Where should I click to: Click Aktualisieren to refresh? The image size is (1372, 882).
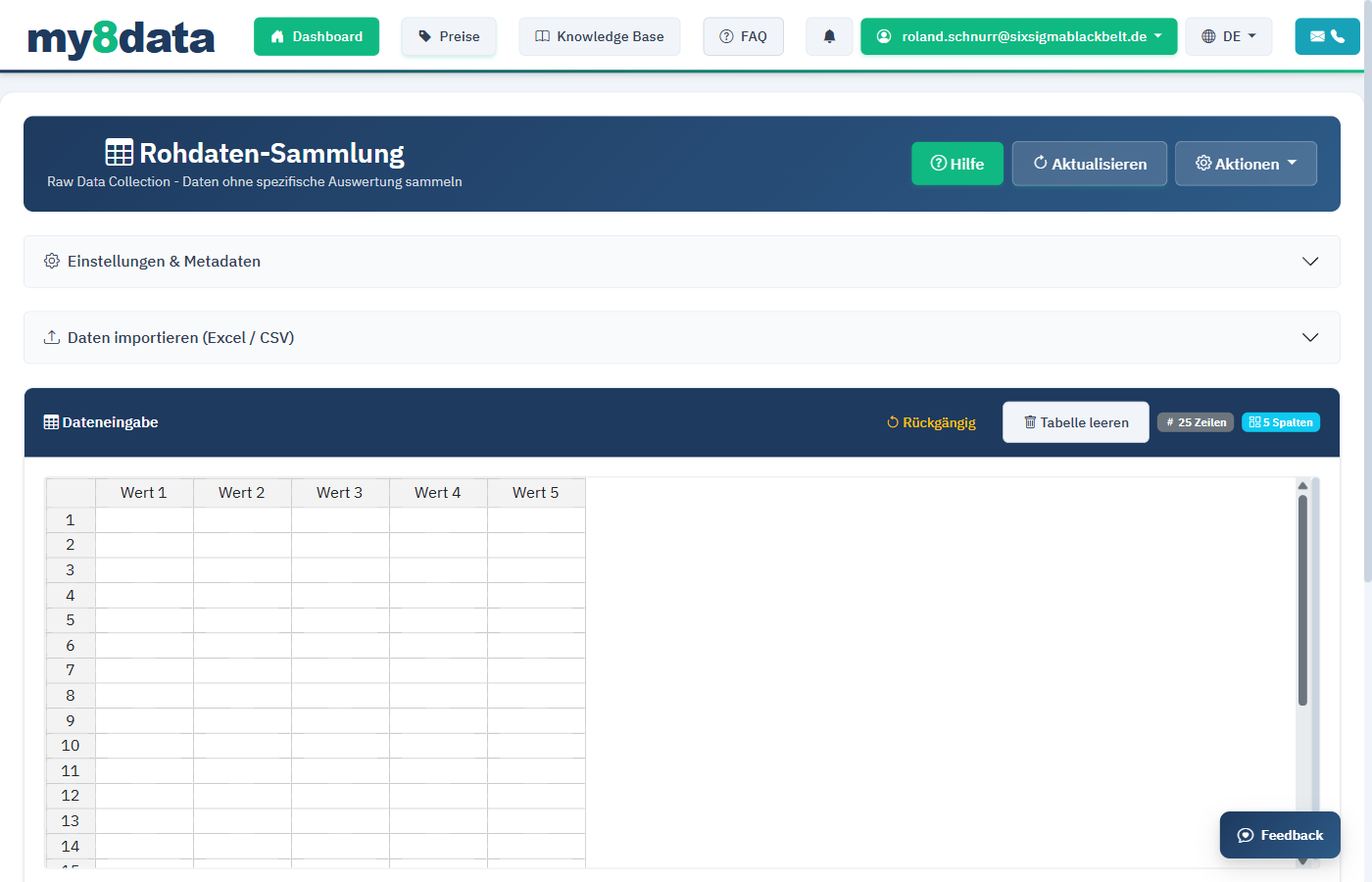[1090, 164]
